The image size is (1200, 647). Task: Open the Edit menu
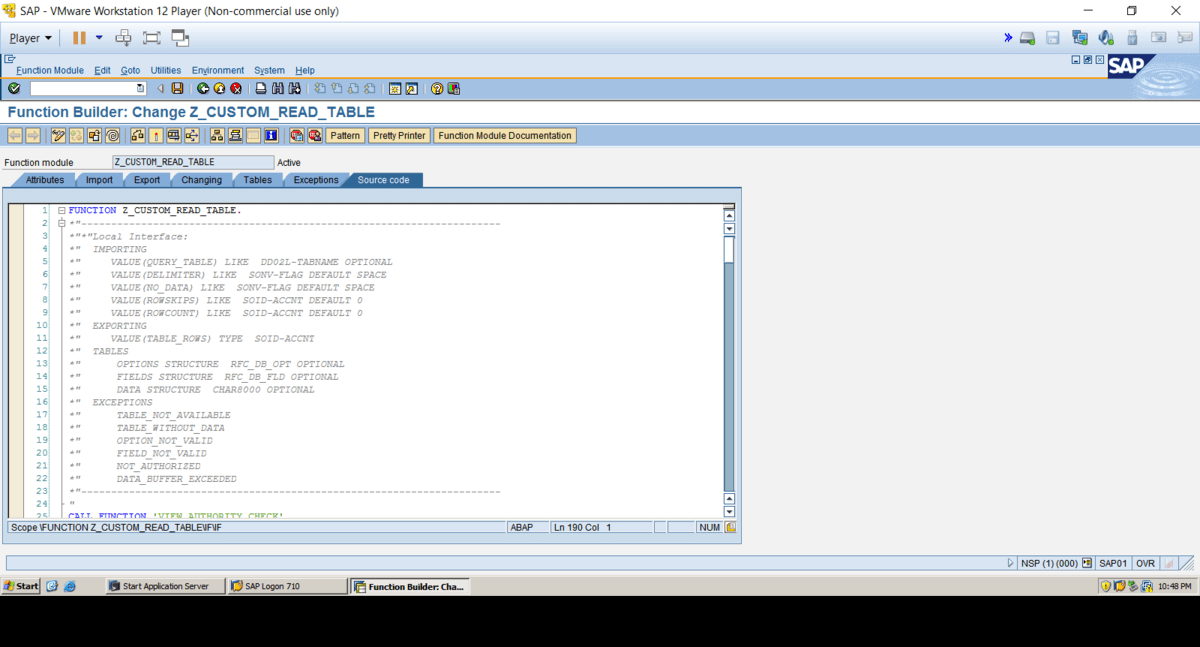tap(103, 70)
